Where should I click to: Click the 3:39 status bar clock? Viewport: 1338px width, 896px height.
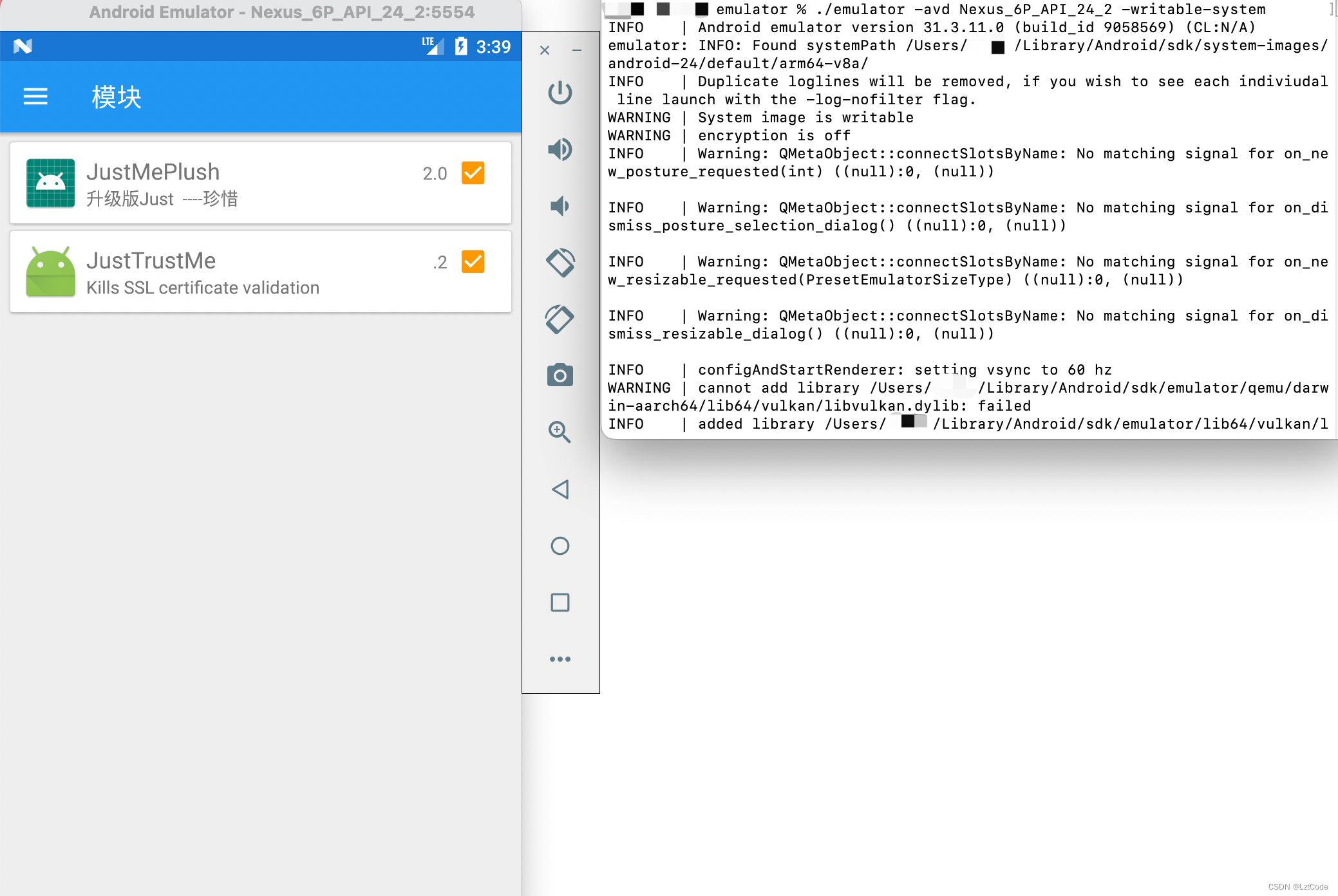[493, 47]
